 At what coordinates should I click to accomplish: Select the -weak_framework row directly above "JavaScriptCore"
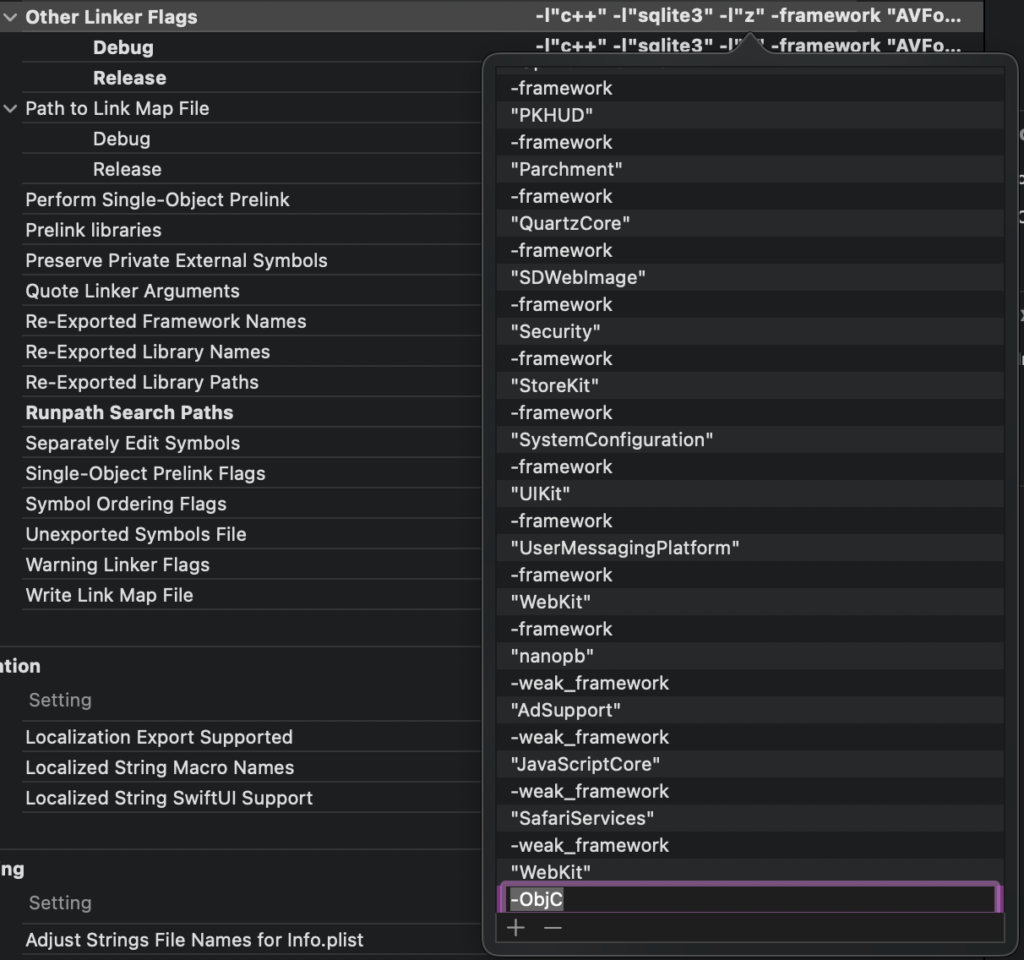(x=750, y=737)
